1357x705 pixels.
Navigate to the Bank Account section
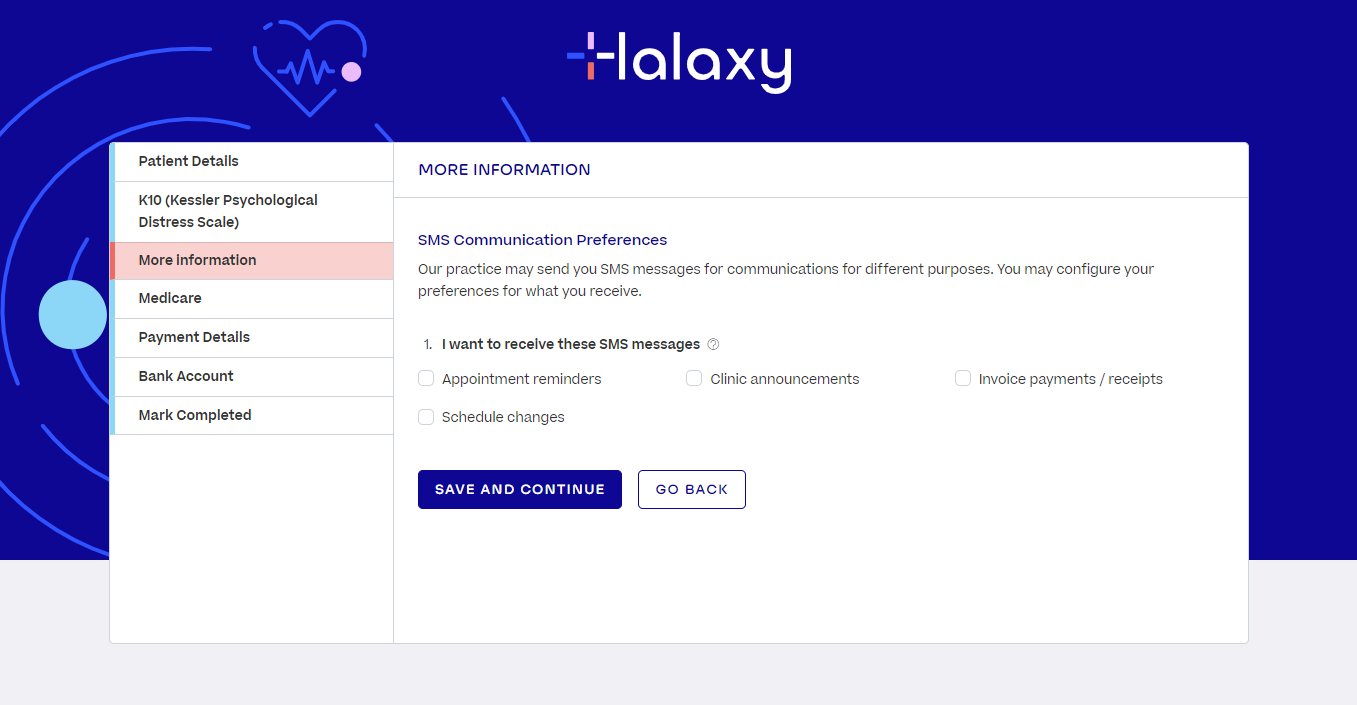(x=252, y=376)
